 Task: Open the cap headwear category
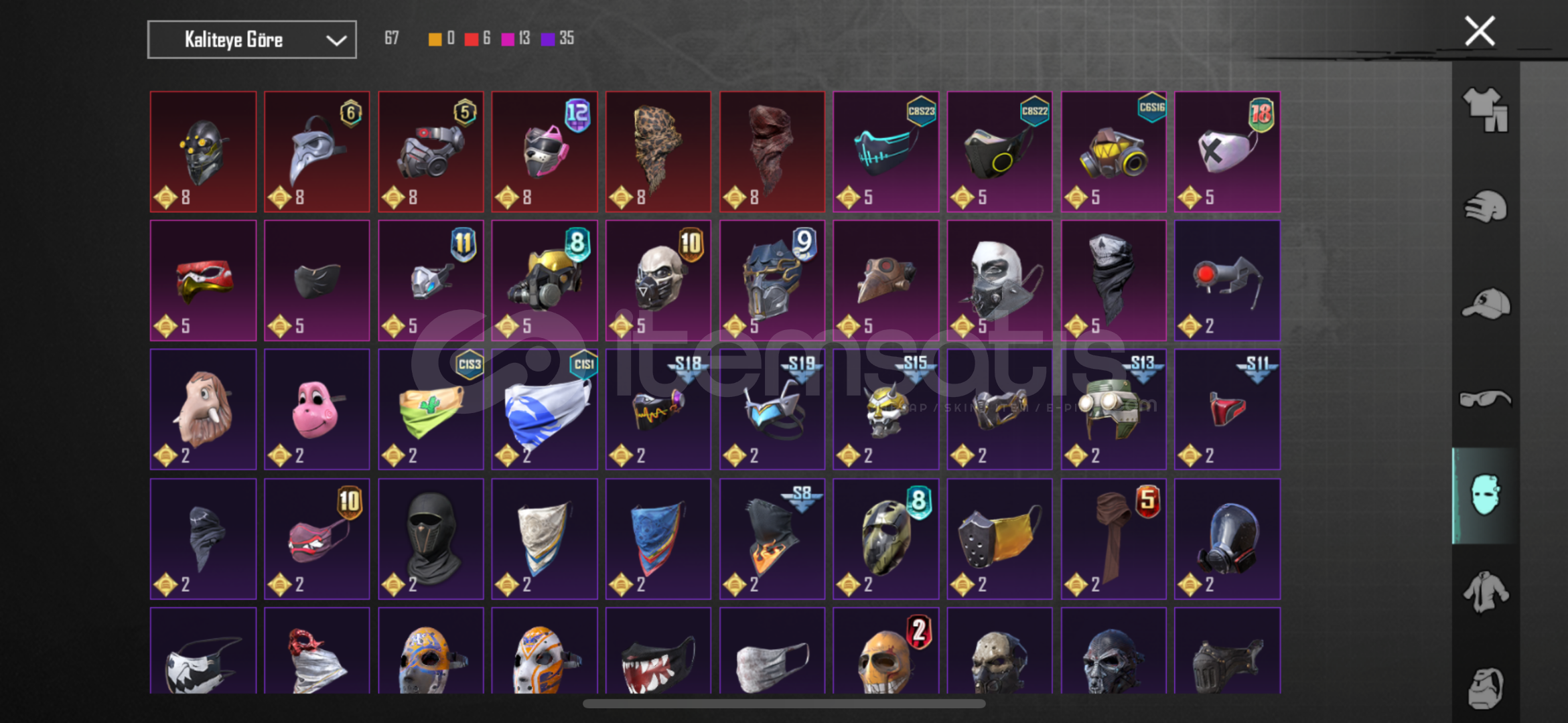[1485, 303]
